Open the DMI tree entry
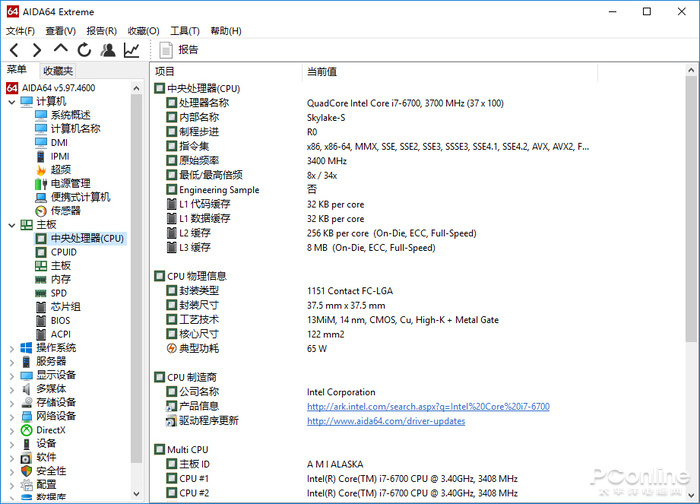700x504 pixels. 59,142
